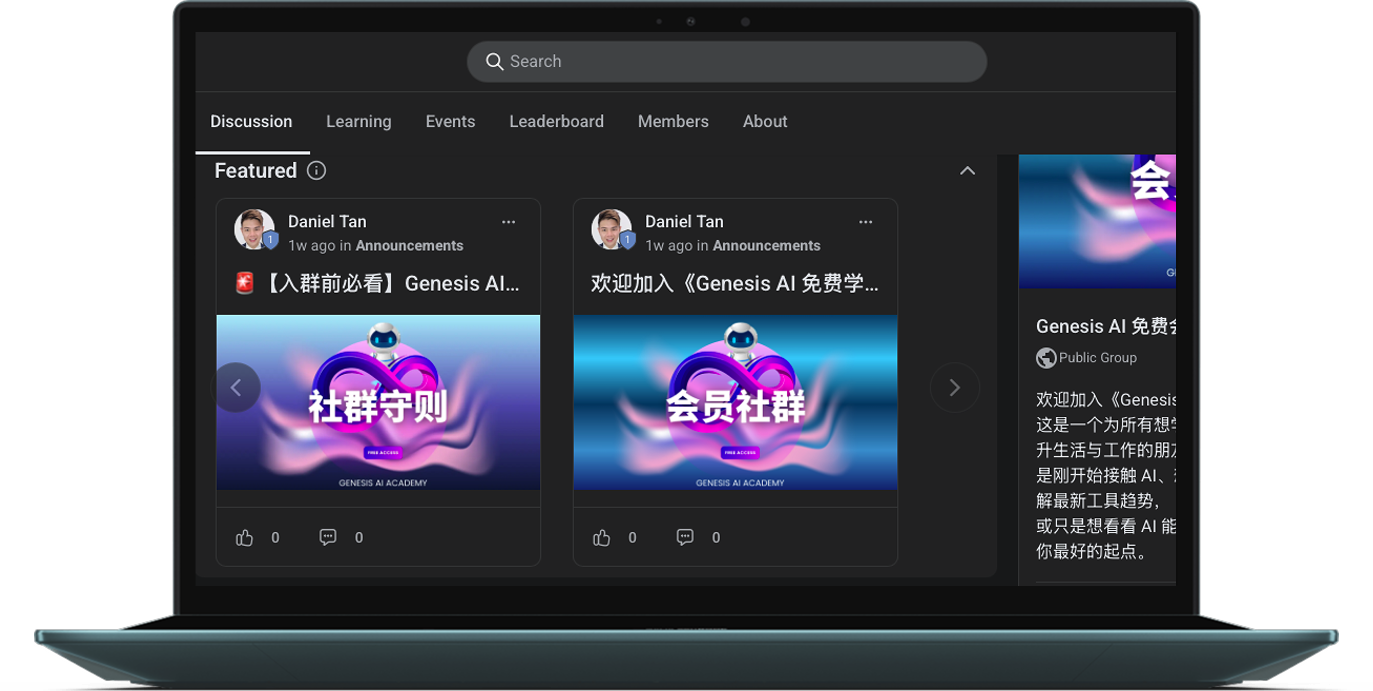Open Daniel Tan name on 入群前必看 post

point(327,222)
